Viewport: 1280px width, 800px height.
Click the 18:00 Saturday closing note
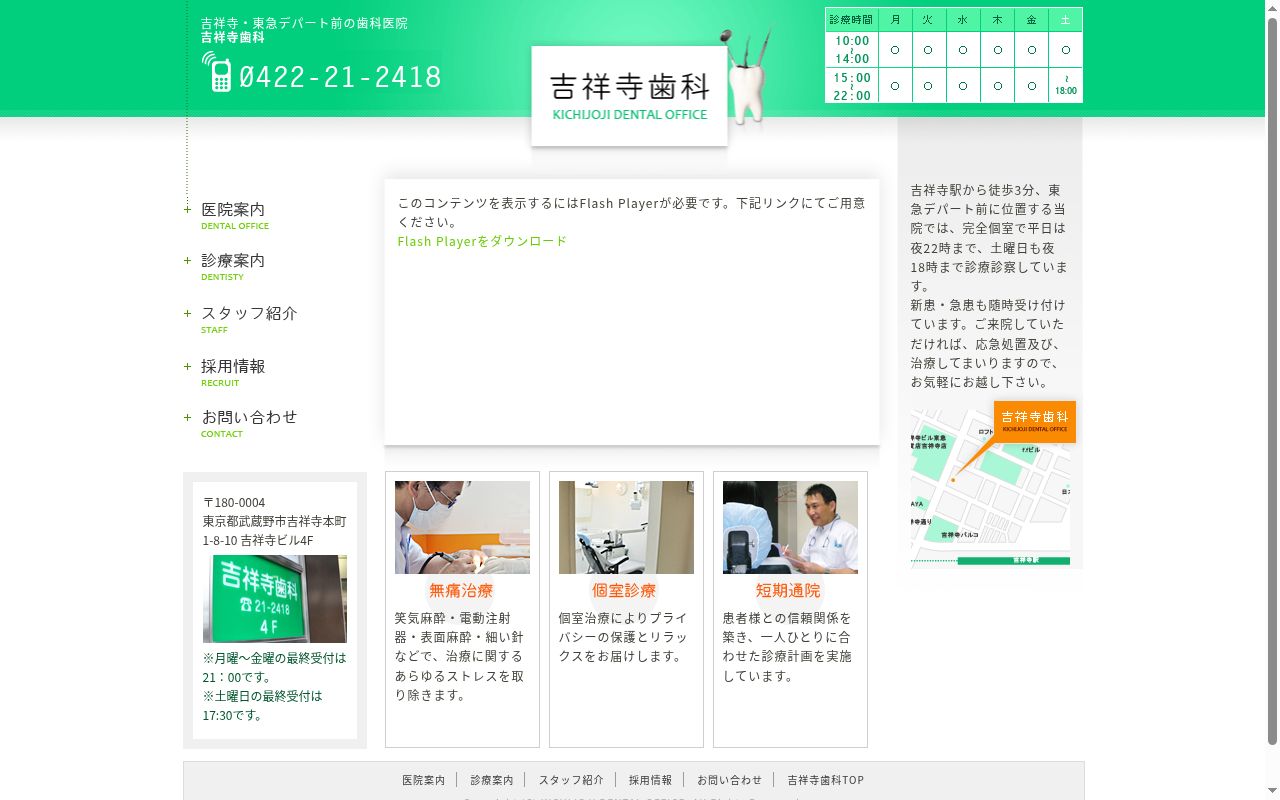1066,85
